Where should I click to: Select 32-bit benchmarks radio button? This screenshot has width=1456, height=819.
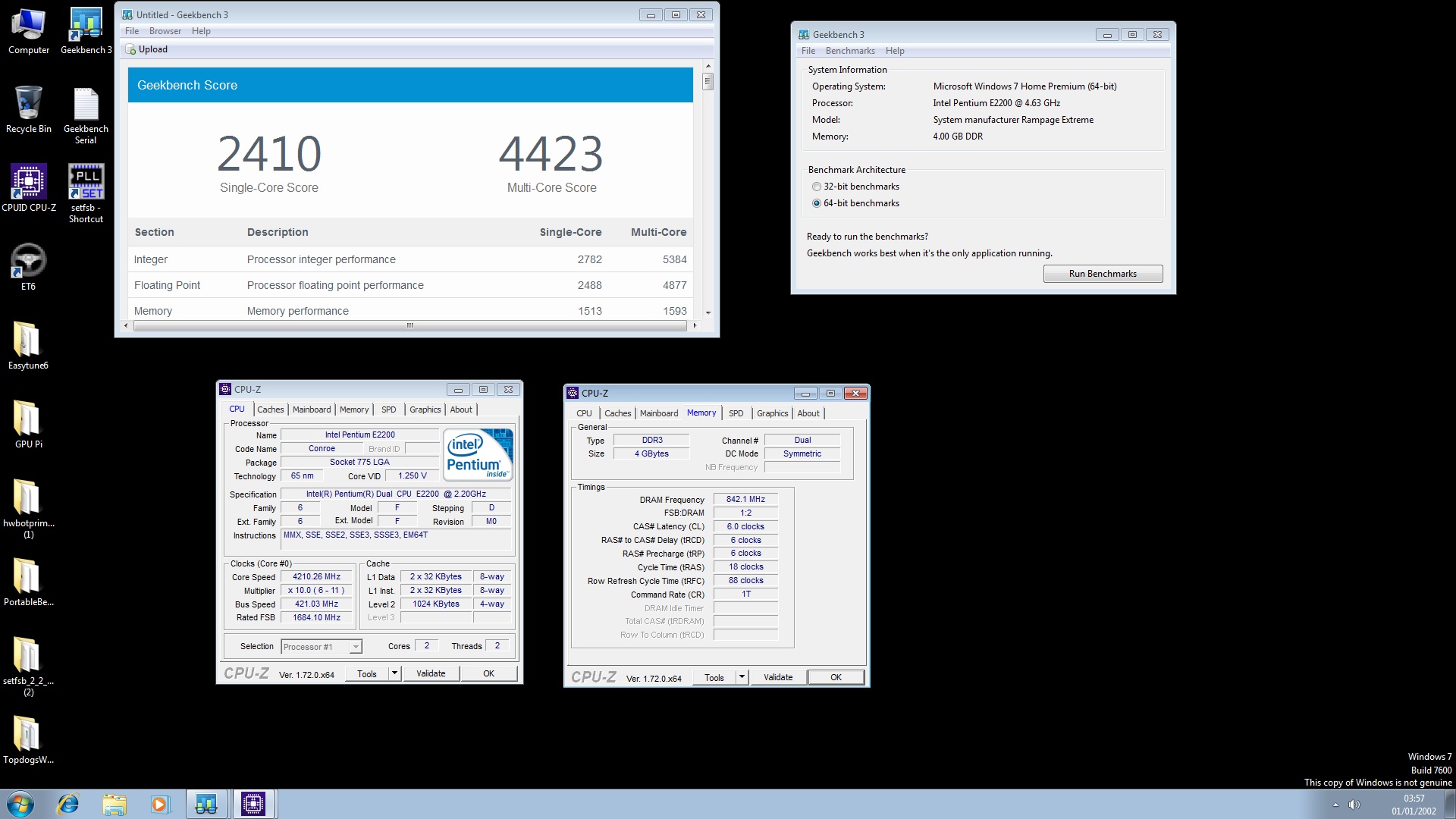817,187
